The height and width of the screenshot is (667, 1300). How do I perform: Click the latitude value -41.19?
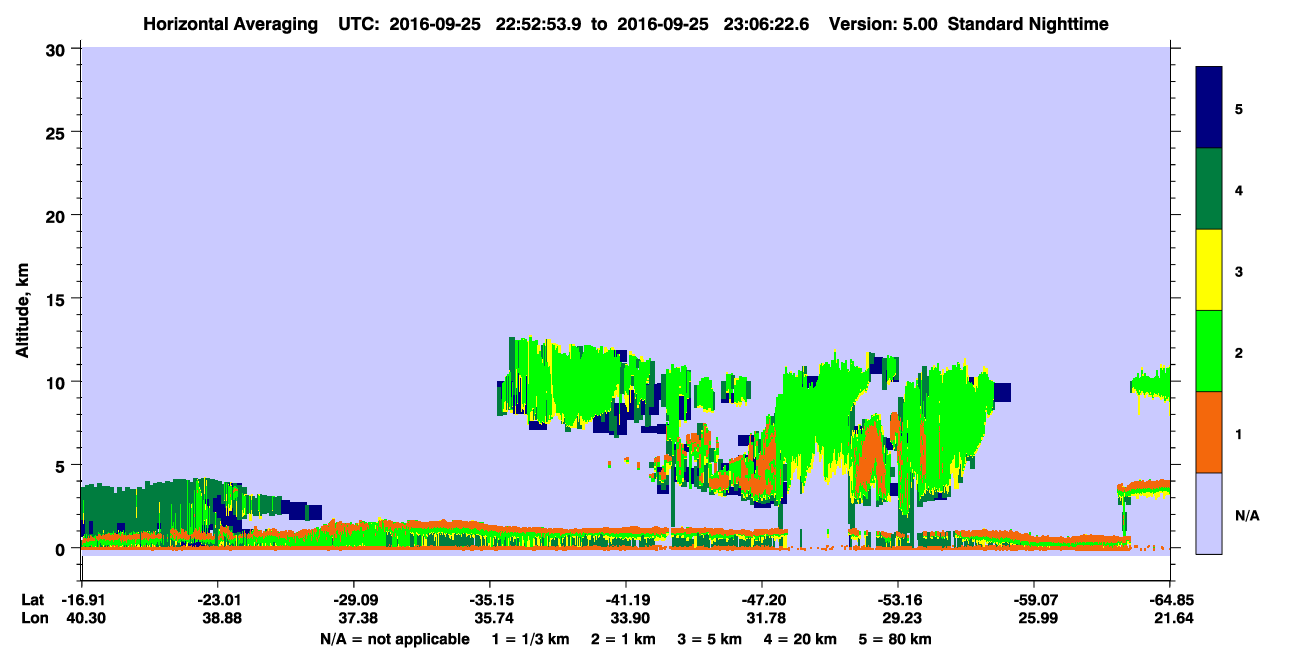tap(626, 600)
